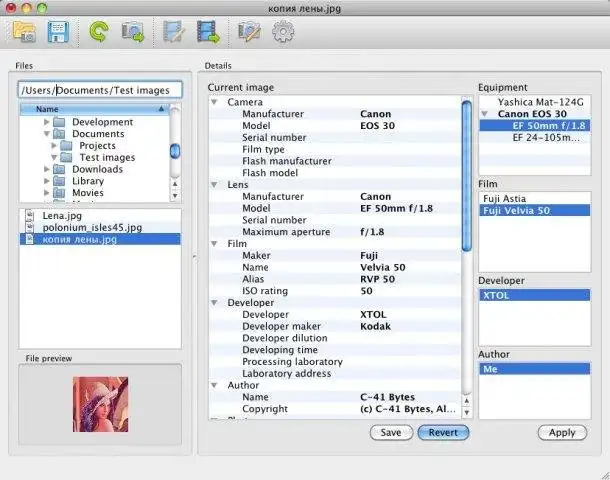Click the Film type row
610x480 pixels.
coord(335,149)
